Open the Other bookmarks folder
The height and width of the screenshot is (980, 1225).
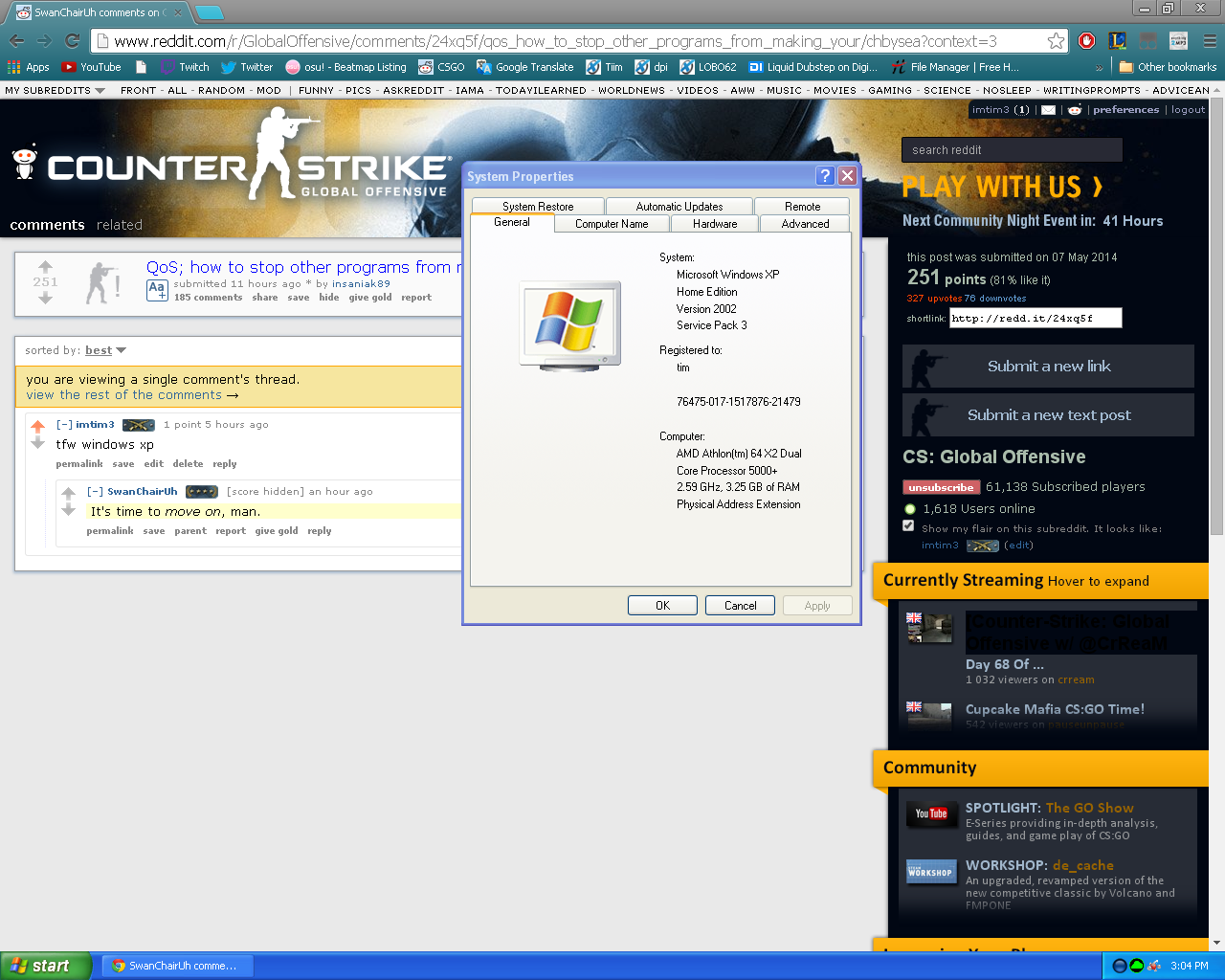(1168, 67)
